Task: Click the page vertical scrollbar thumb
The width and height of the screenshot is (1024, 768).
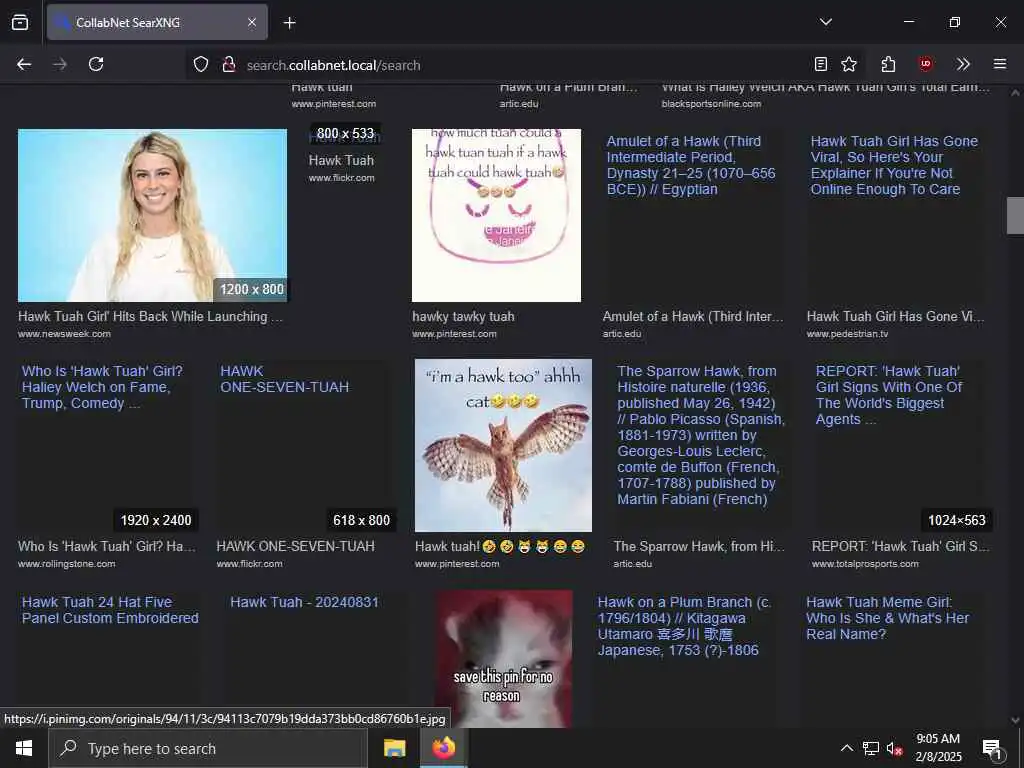Action: [x=1015, y=216]
